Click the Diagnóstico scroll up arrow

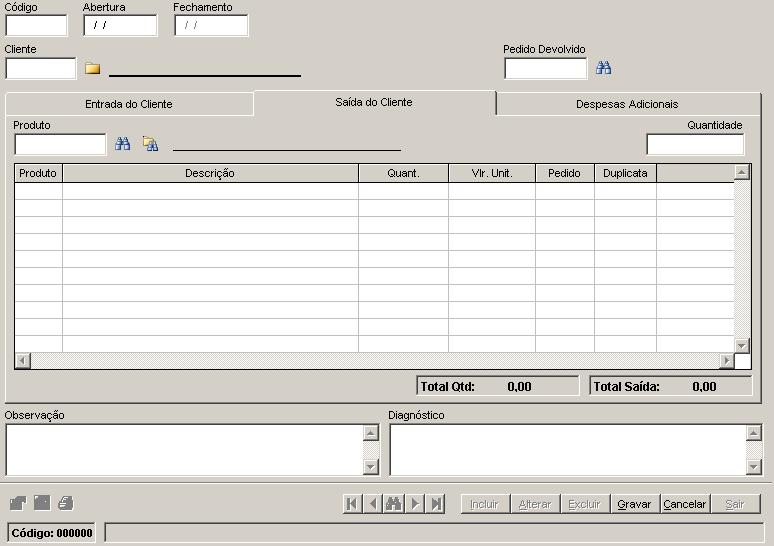point(753,433)
